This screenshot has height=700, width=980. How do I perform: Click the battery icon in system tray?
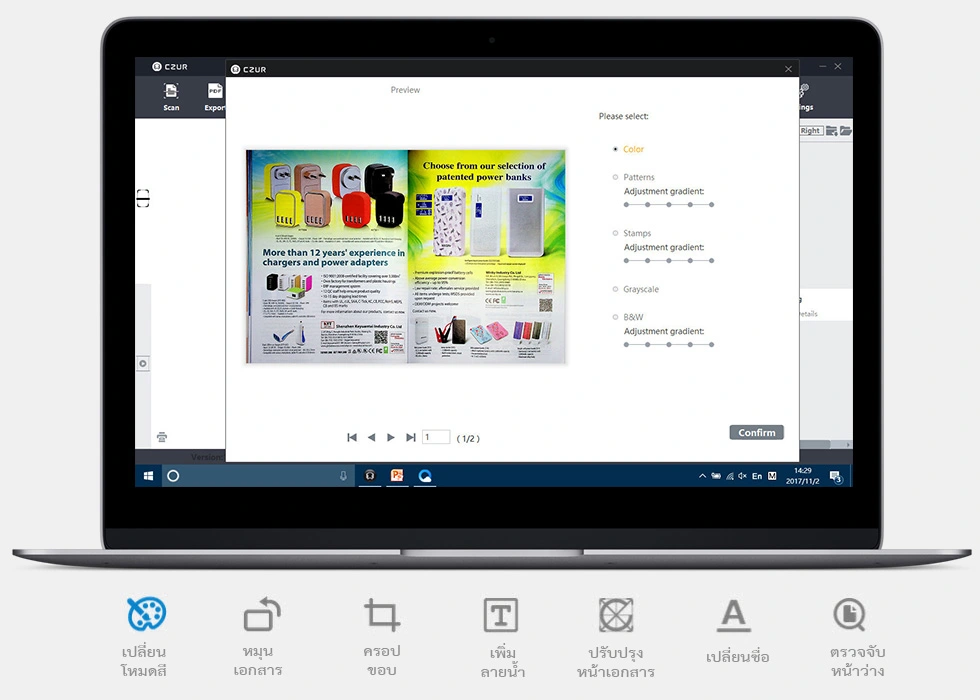[x=716, y=476]
